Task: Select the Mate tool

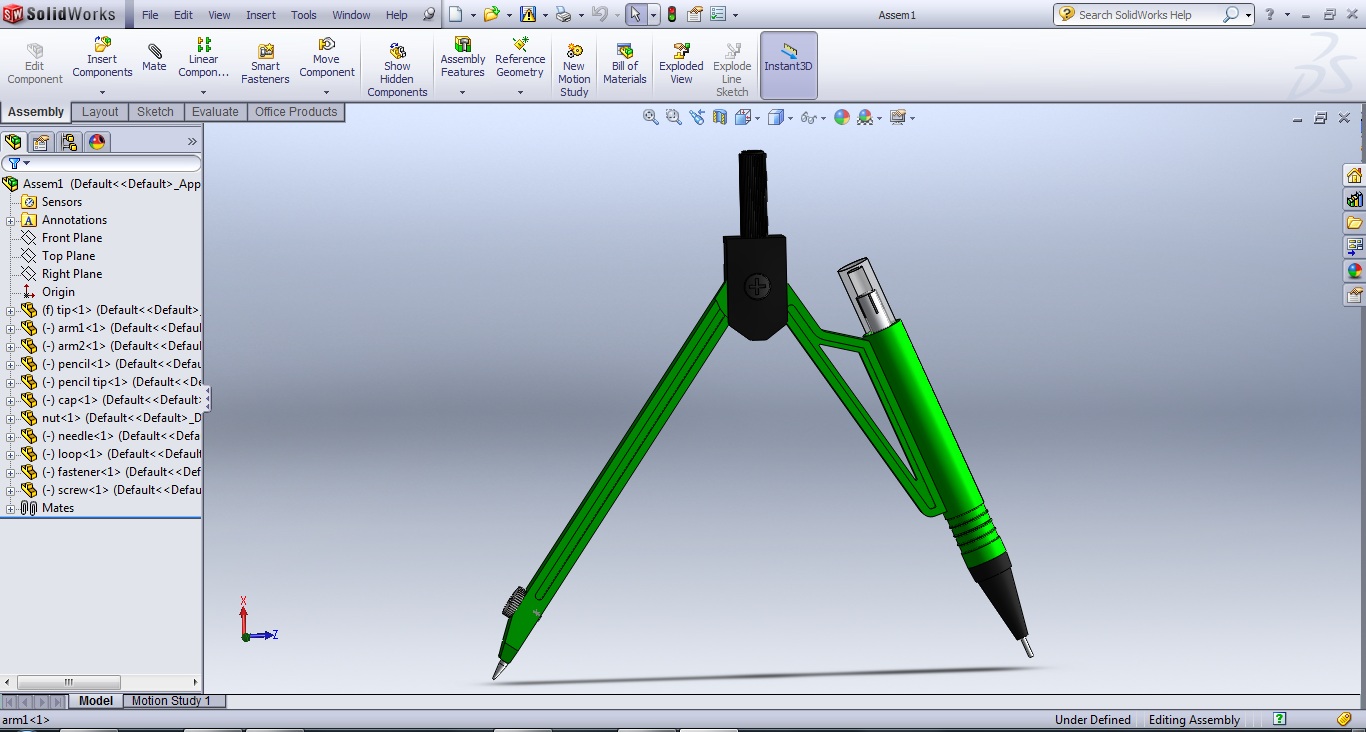Action: (x=154, y=58)
